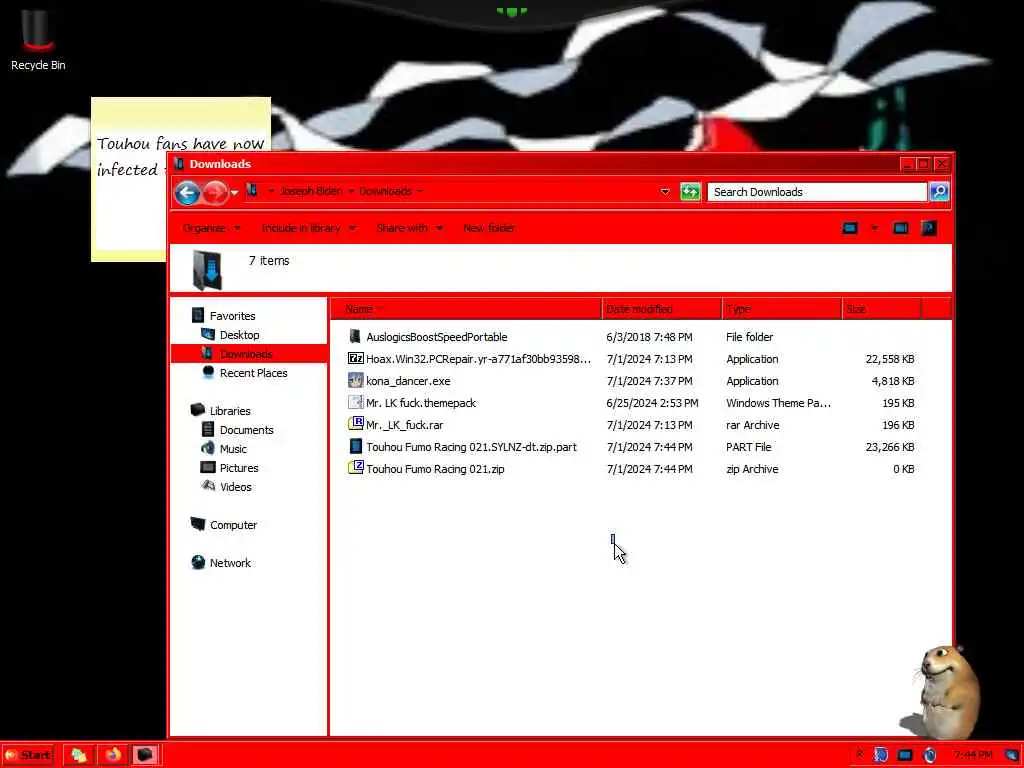The height and width of the screenshot is (768, 1024).
Task: Sort by Name column header
Action: pos(466,309)
